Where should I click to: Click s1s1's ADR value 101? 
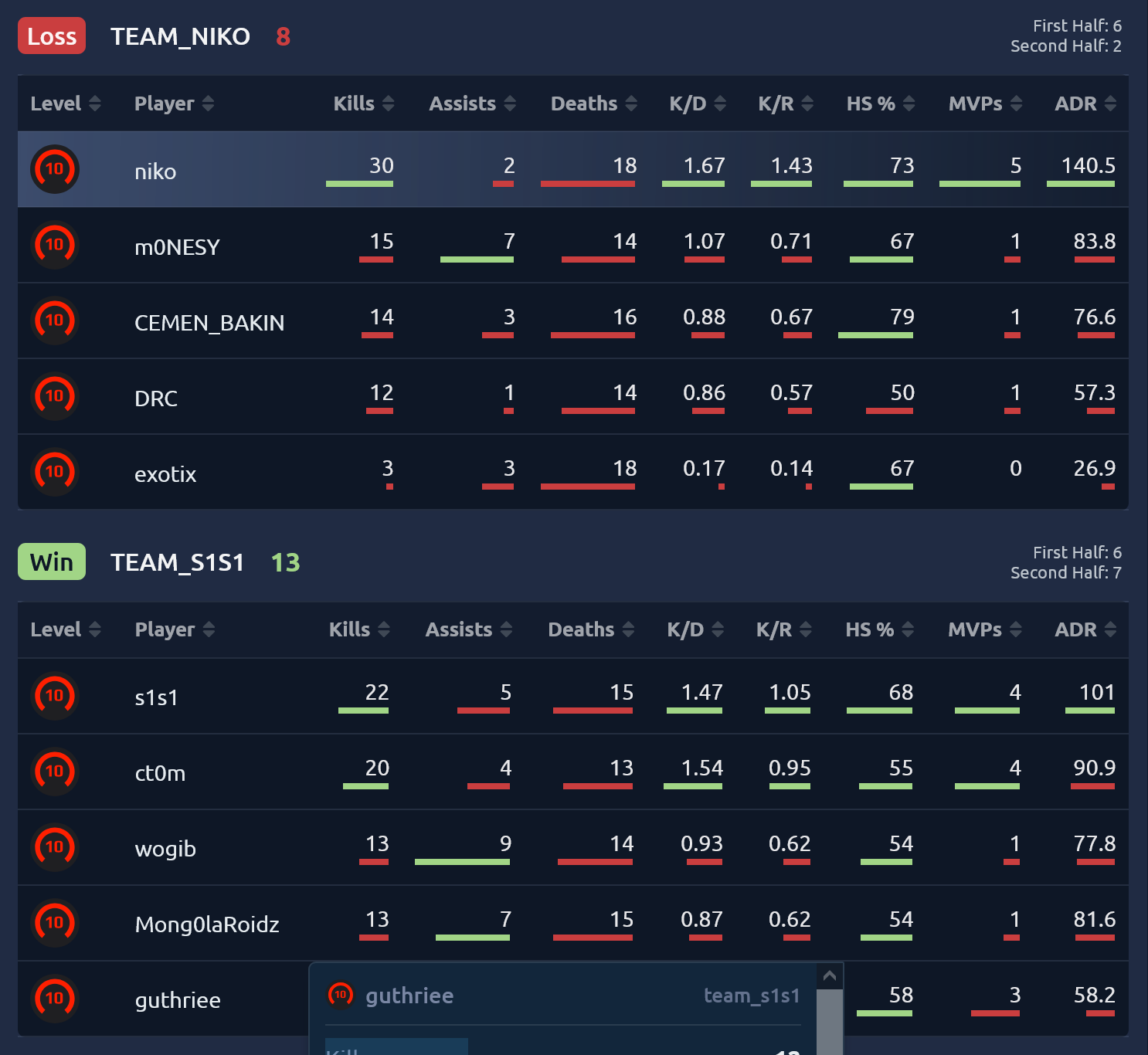click(1097, 693)
